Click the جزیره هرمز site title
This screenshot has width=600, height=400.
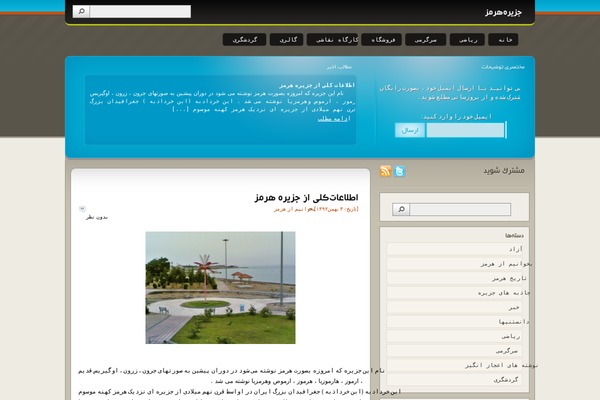[x=503, y=12]
